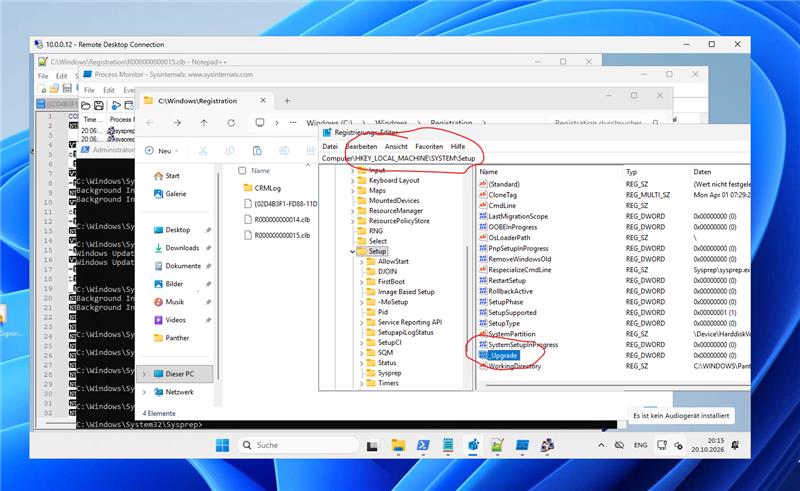Select the CloneTag registry value

pyautogui.click(x=503, y=195)
